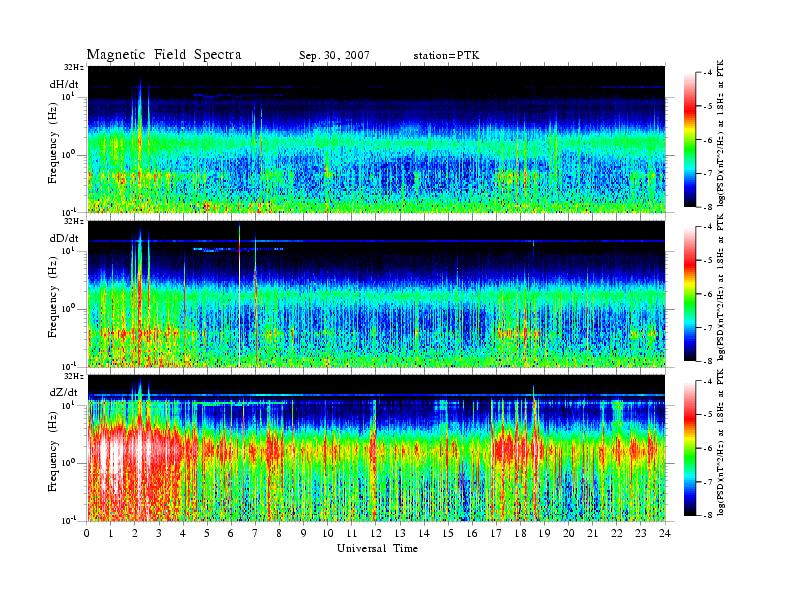Click hour 23 on the time axis
Image resolution: width=792 pixels, height=612 pixels.
pyautogui.click(x=641, y=534)
